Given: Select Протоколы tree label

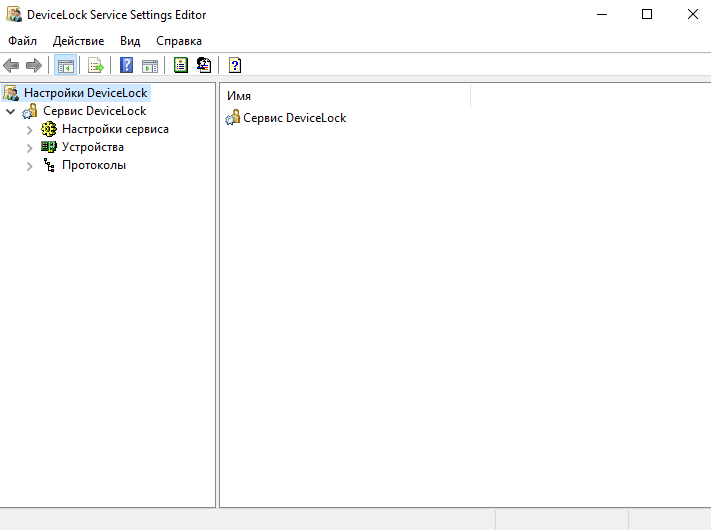Looking at the screenshot, I should pos(94,165).
